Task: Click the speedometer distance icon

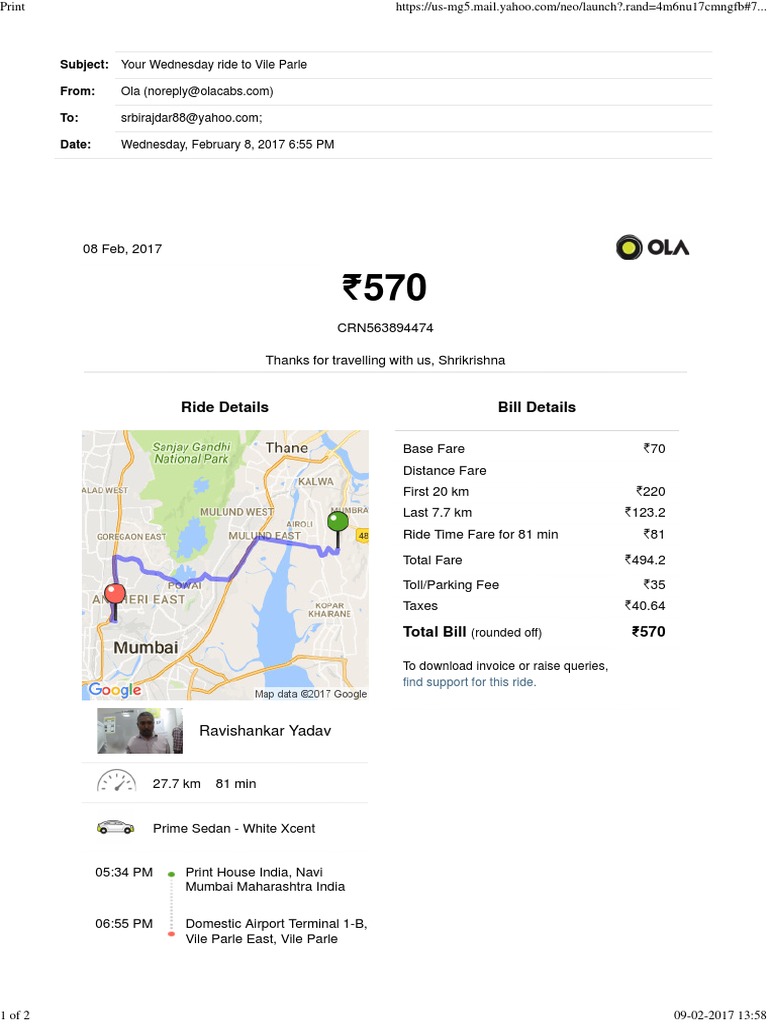Action: click(116, 782)
